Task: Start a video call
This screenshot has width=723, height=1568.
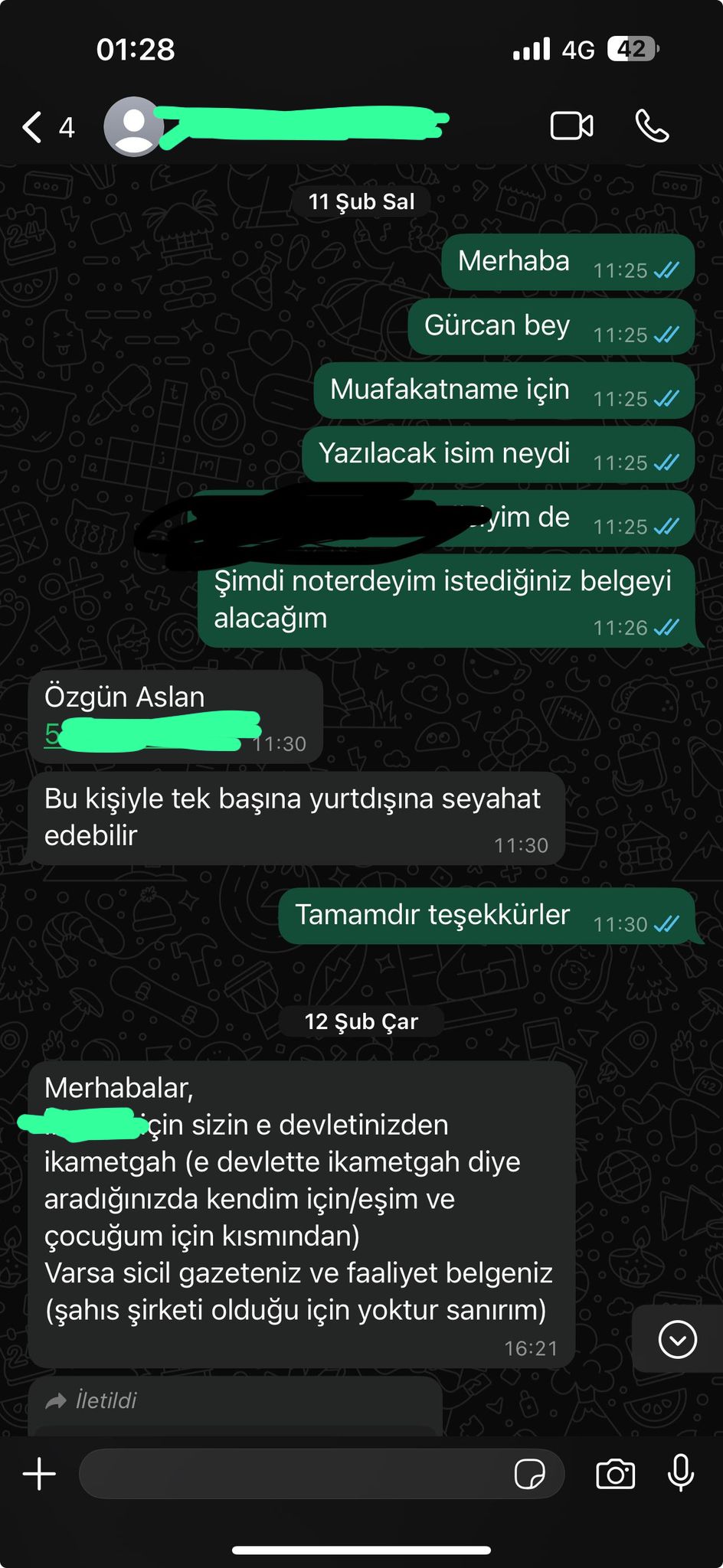Action: click(x=571, y=126)
